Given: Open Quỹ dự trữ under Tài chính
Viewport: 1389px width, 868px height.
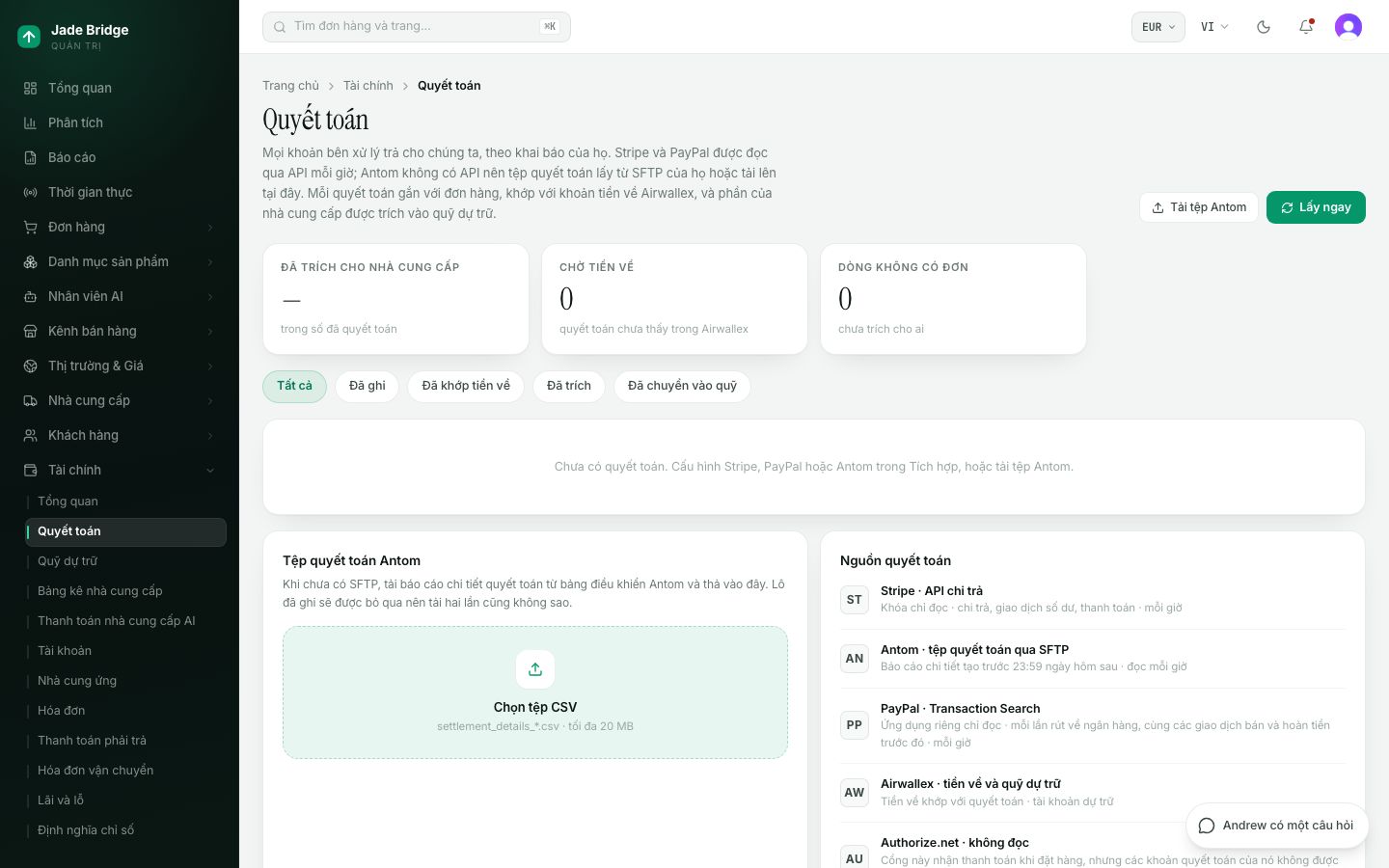Looking at the screenshot, I should (x=126, y=561).
